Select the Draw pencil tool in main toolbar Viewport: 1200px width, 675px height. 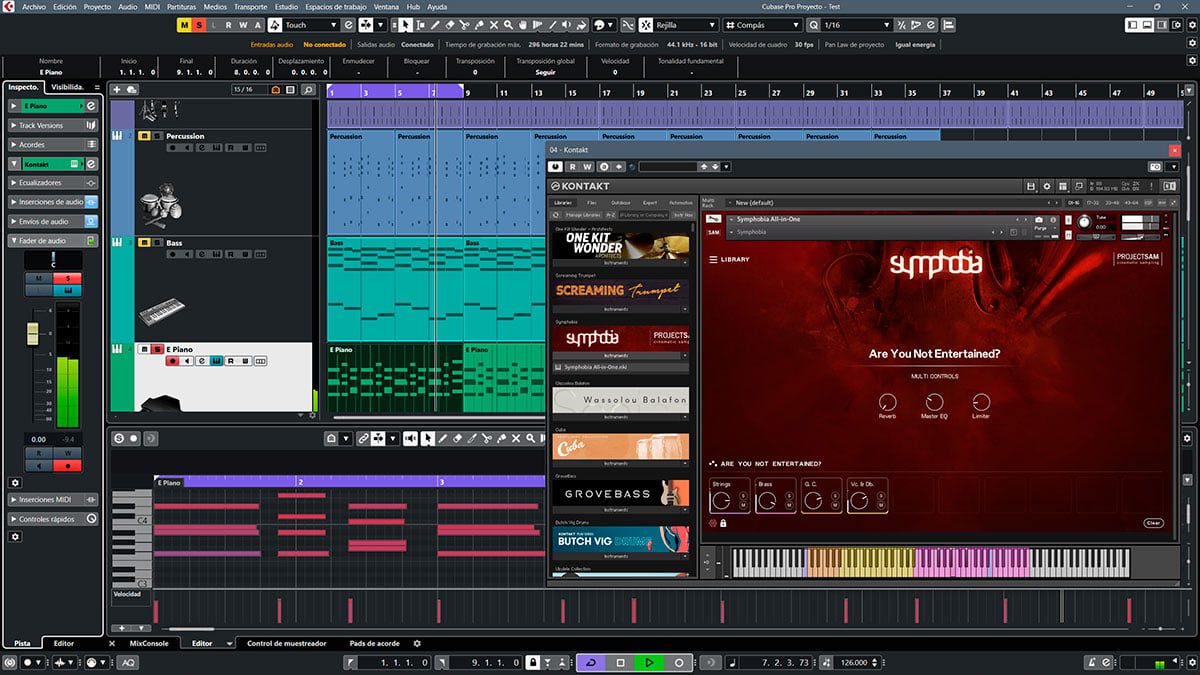coord(435,25)
